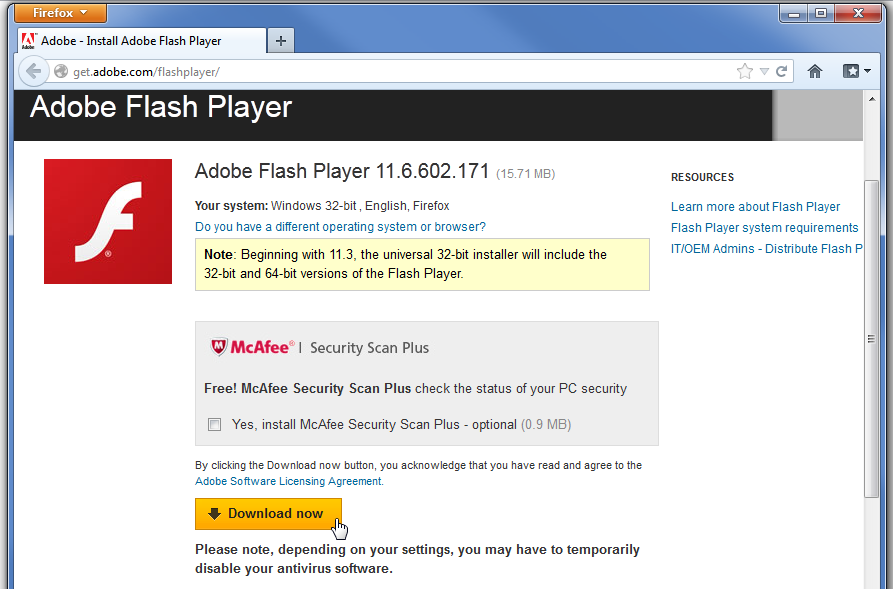Enable McAfee Security Scan Plus install checkbox

pos(214,424)
